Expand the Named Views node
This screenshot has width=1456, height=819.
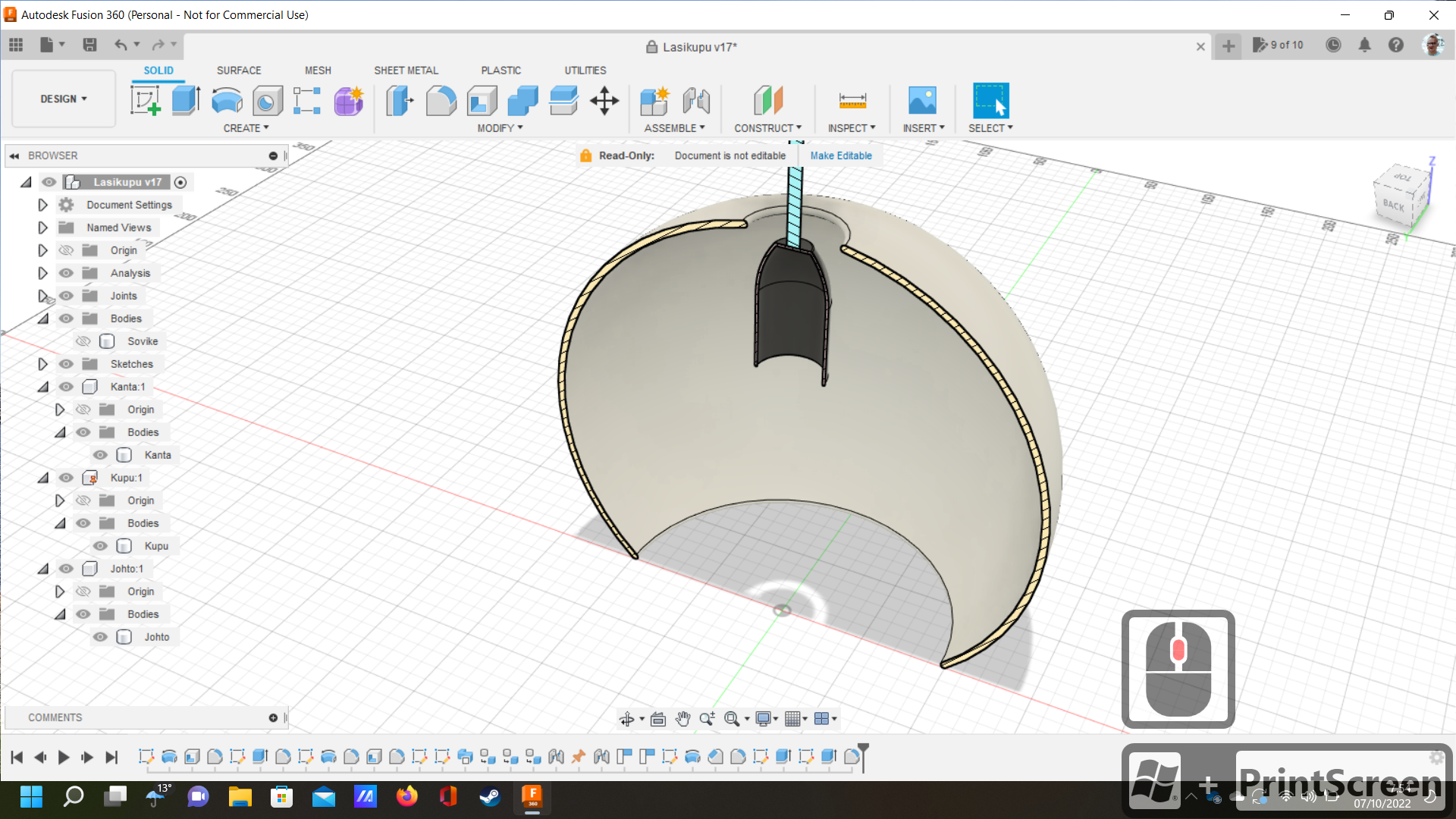pyautogui.click(x=42, y=227)
